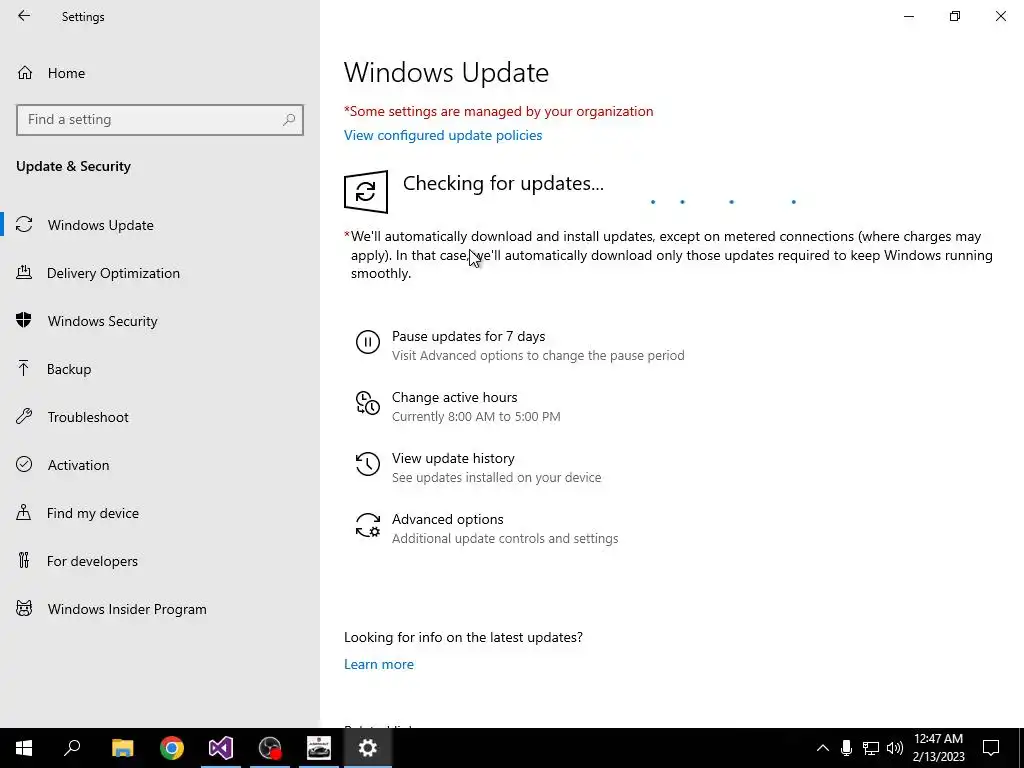Click the Windows Update sync arrows sidebar icon
The image size is (1024, 768).
point(24,225)
